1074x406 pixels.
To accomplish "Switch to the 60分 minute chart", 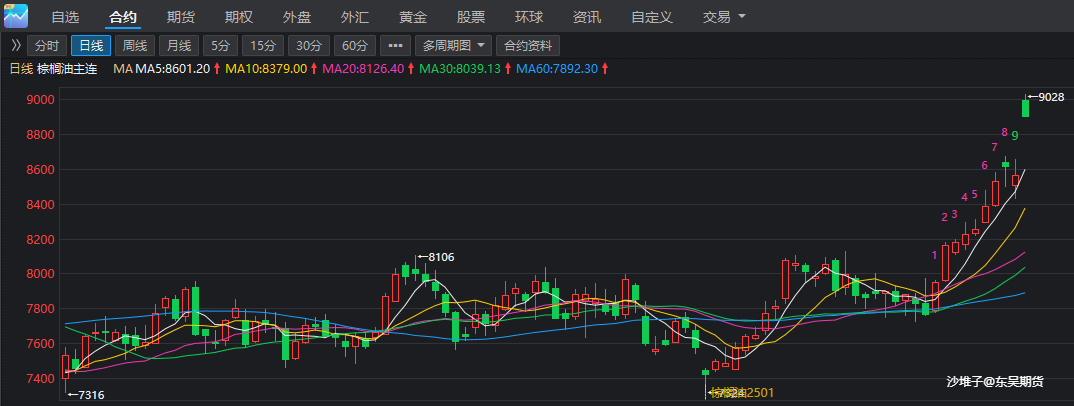I will [x=355, y=46].
